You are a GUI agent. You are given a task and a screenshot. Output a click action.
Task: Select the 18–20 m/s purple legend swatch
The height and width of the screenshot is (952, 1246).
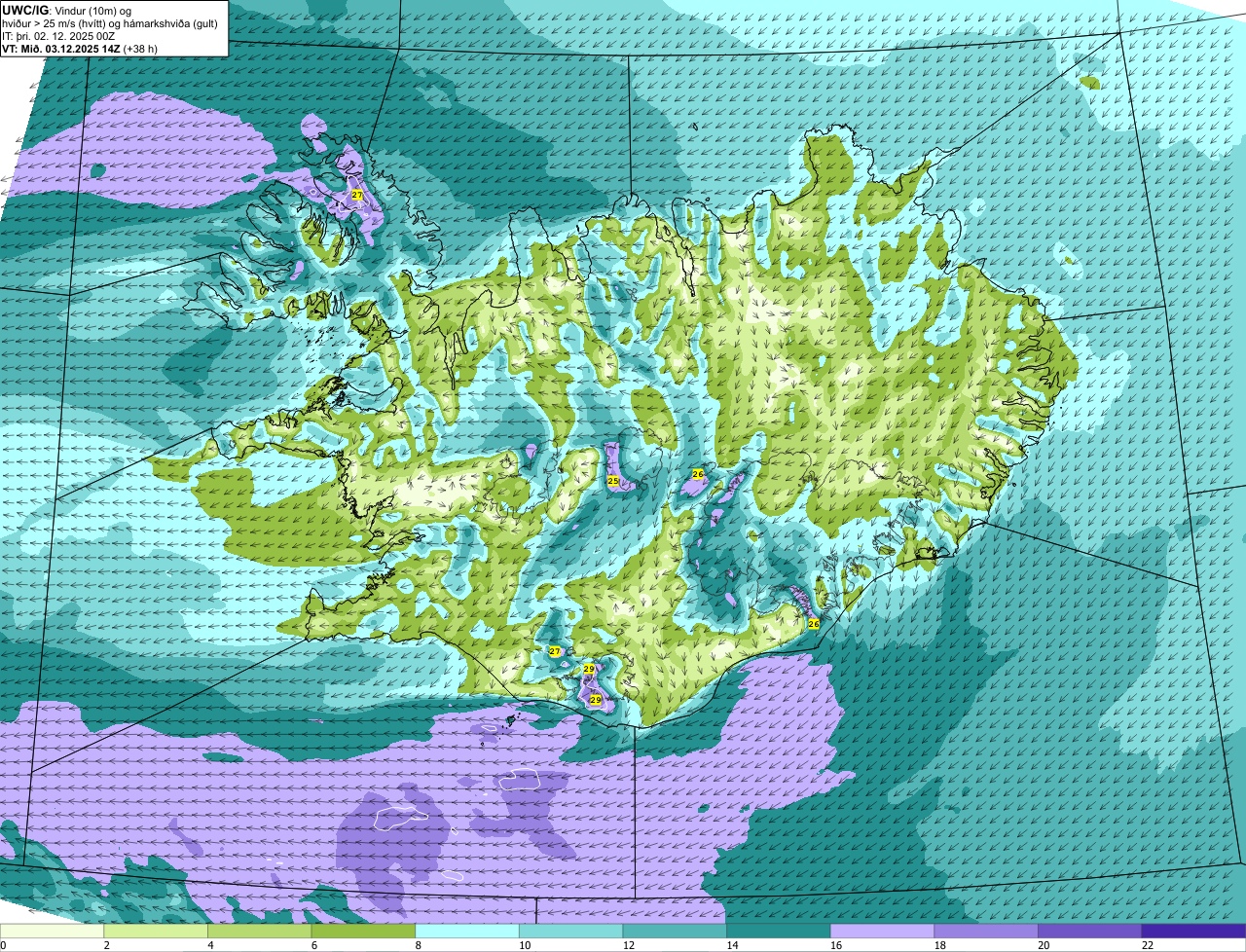(x=986, y=931)
